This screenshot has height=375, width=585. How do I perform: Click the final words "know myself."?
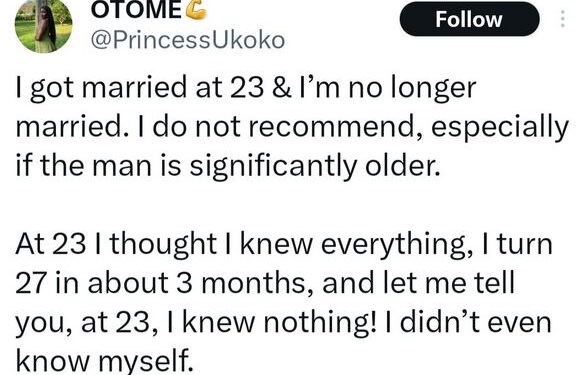(104, 362)
